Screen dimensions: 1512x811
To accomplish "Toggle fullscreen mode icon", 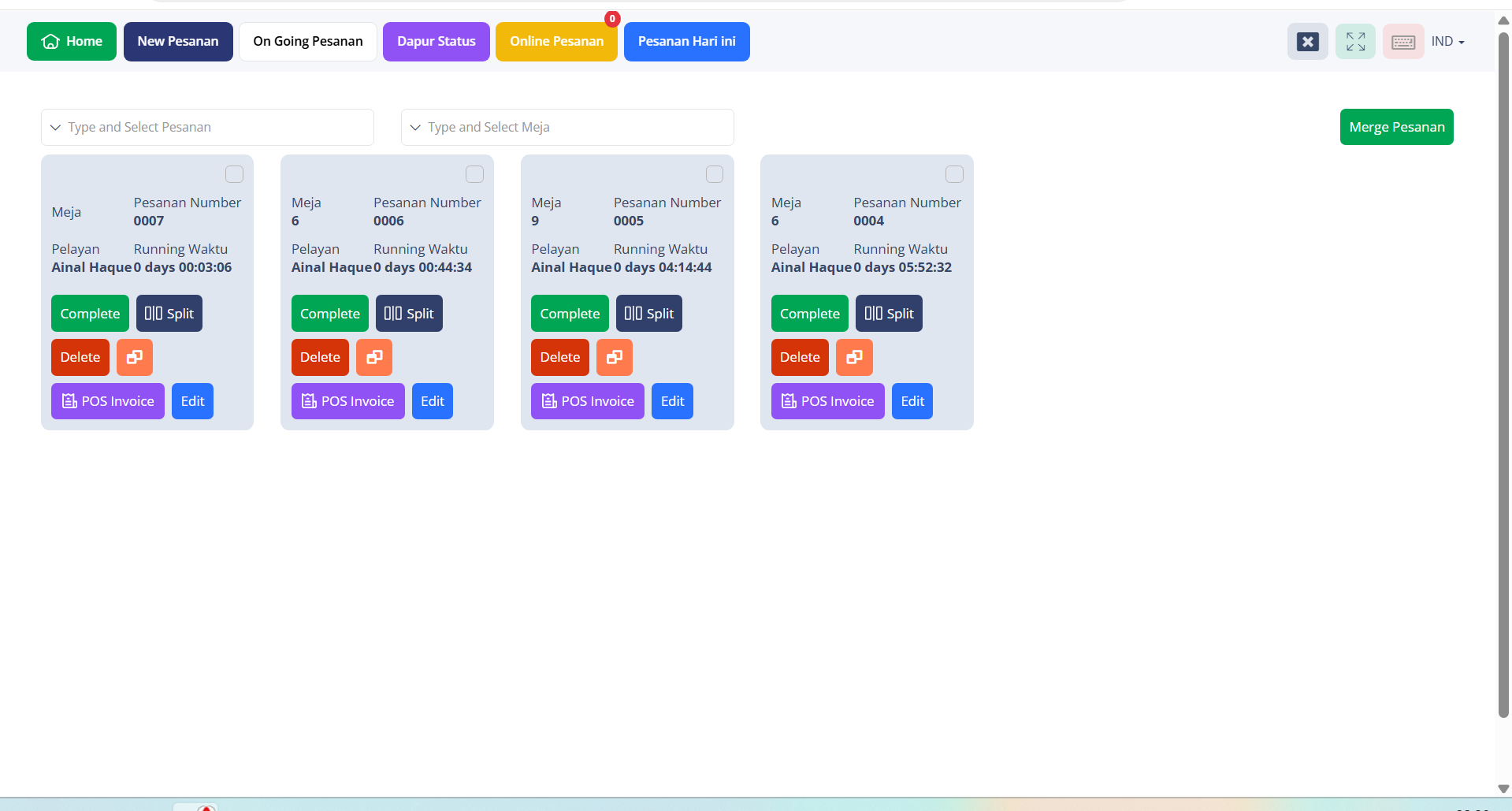I will [x=1355, y=42].
